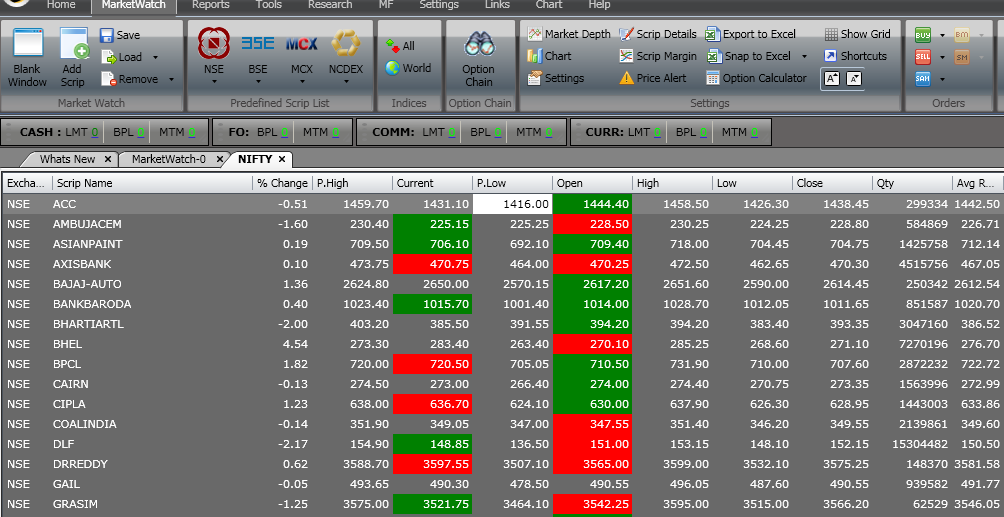Viewport: 1004px width, 517px height.
Task: Open Market Depth
Action: tap(569, 35)
